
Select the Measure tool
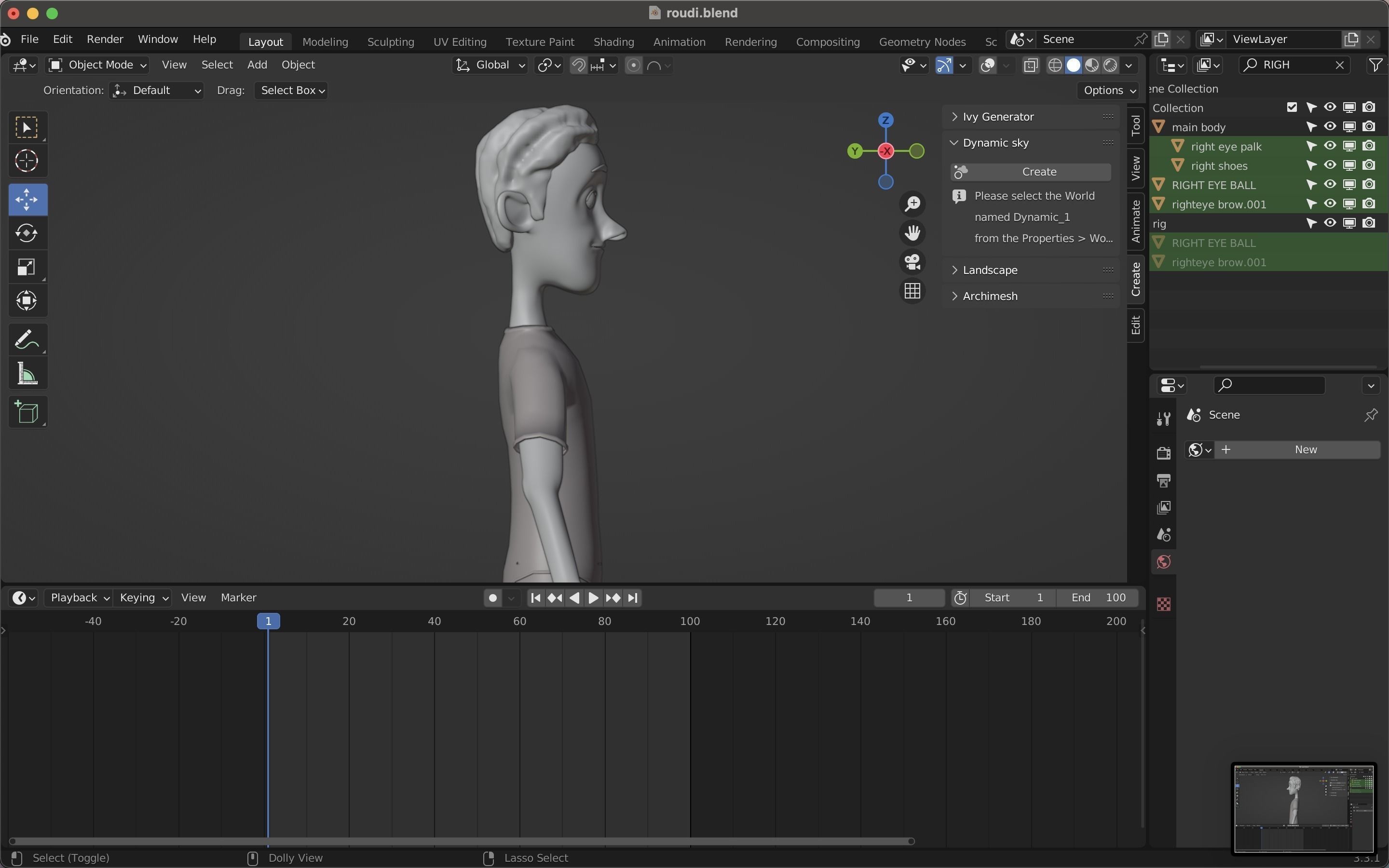[x=27, y=374]
